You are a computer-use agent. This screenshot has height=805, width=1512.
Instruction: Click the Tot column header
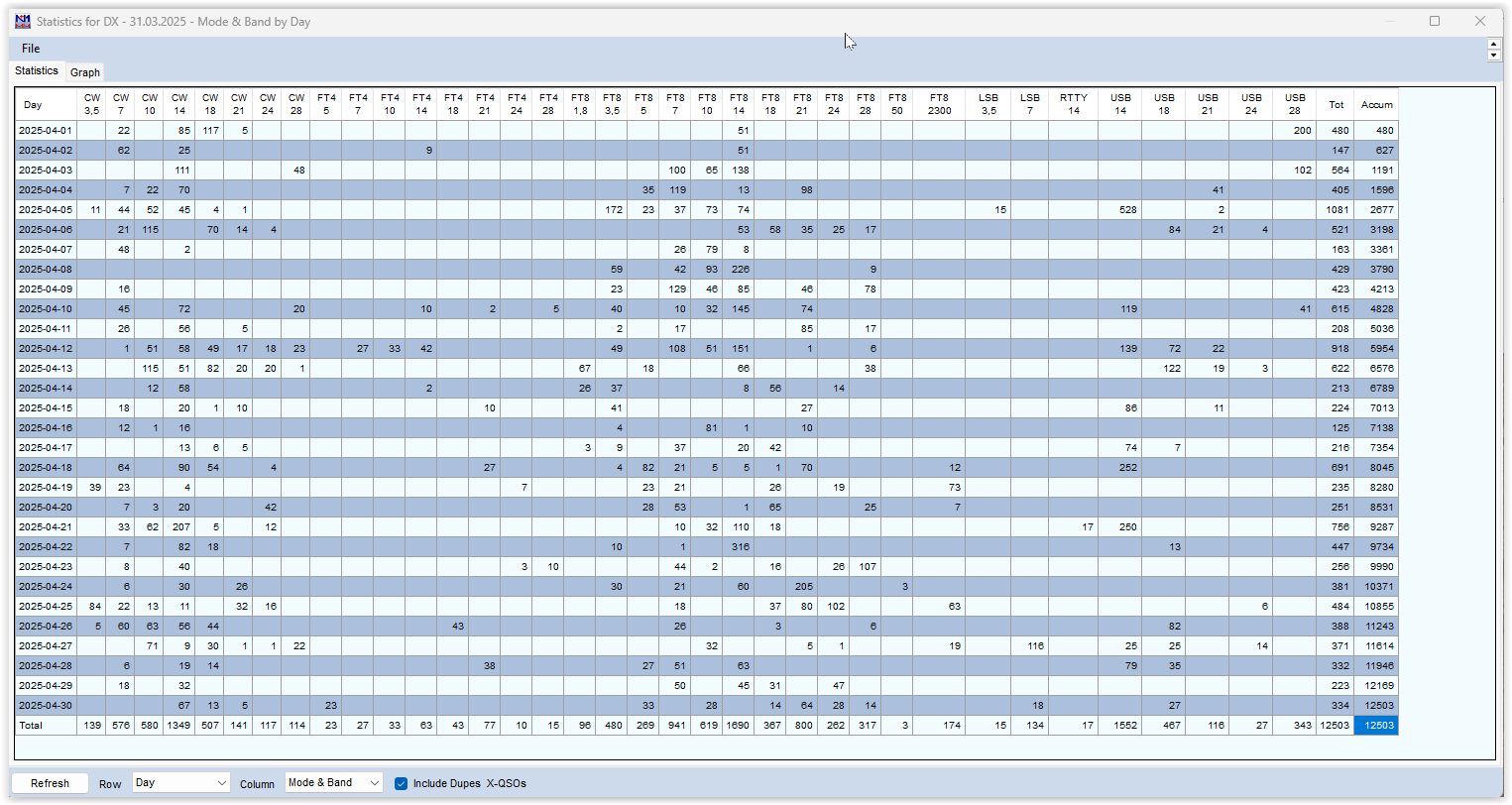[x=1336, y=104]
